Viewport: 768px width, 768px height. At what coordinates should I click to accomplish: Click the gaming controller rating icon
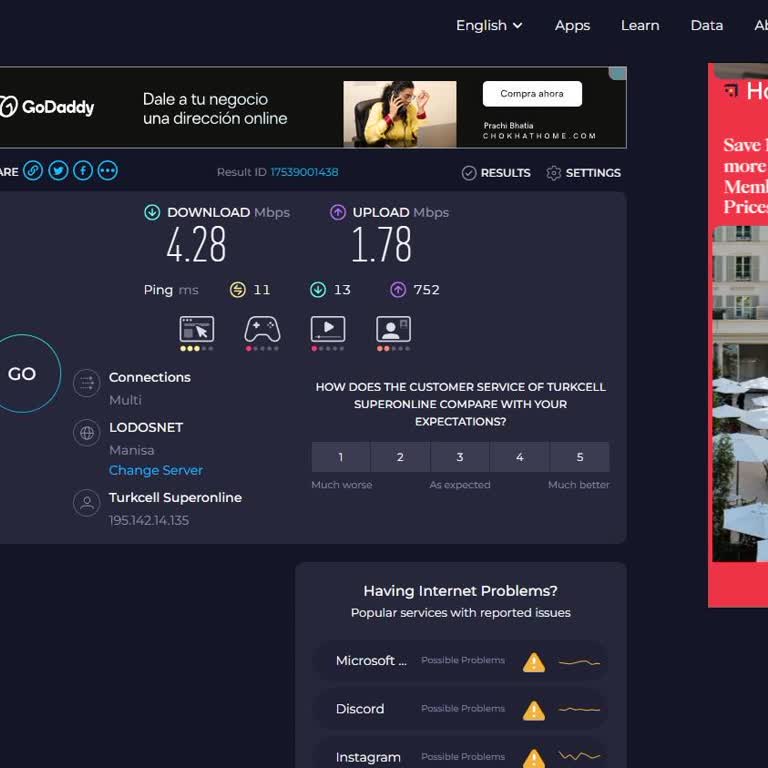pos(263,329)
